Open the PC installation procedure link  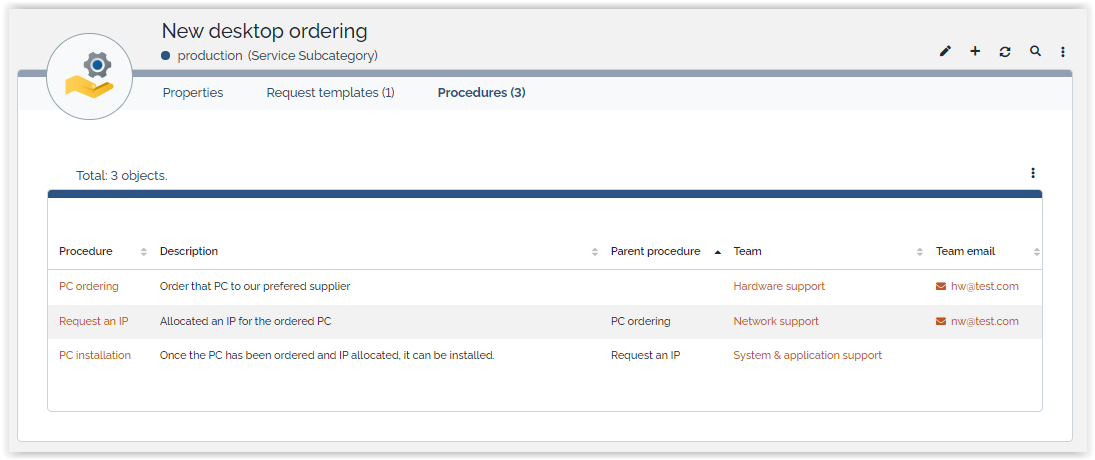94,355
